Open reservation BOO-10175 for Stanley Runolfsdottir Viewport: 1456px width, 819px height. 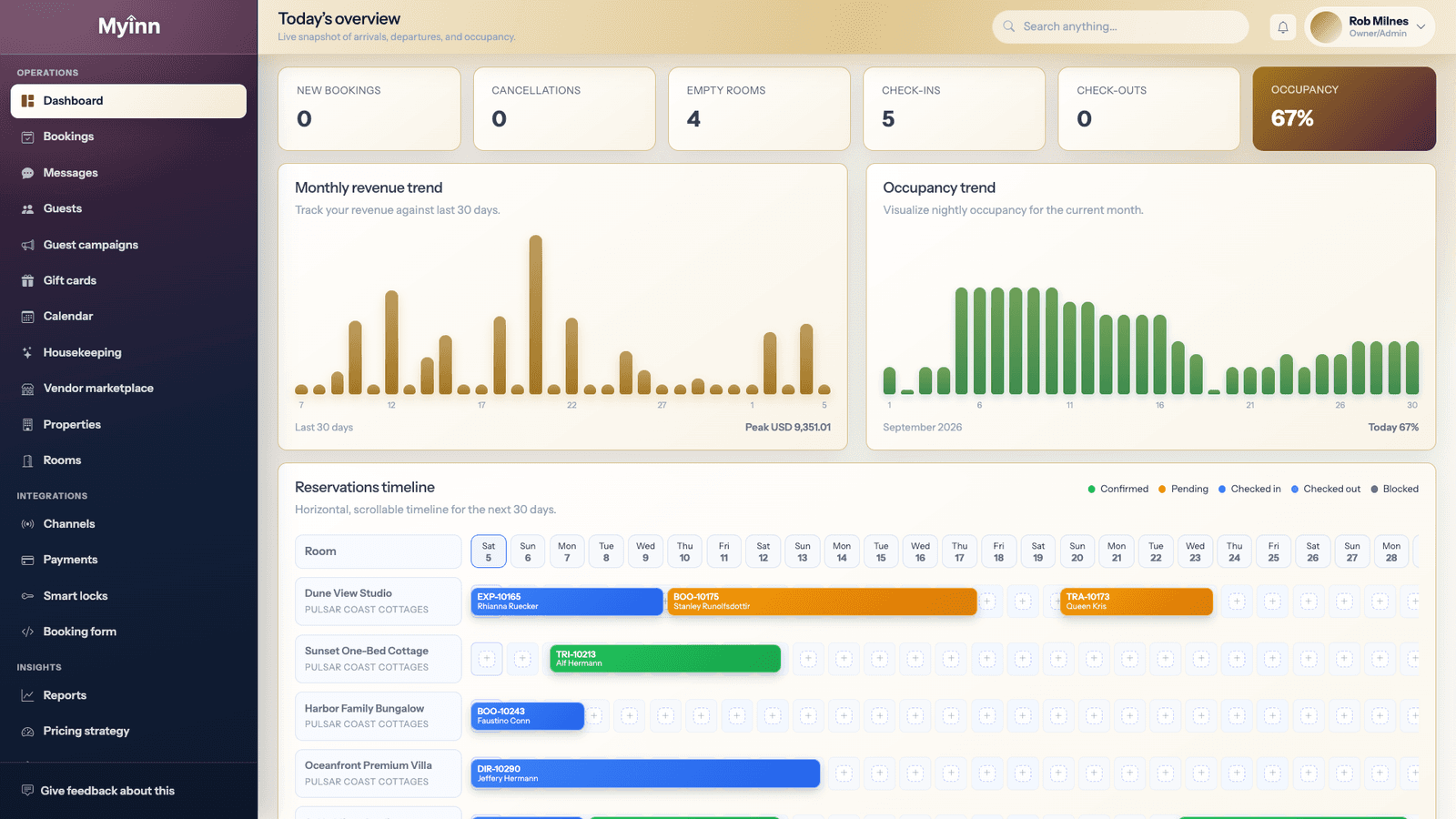tap(822, 602)
